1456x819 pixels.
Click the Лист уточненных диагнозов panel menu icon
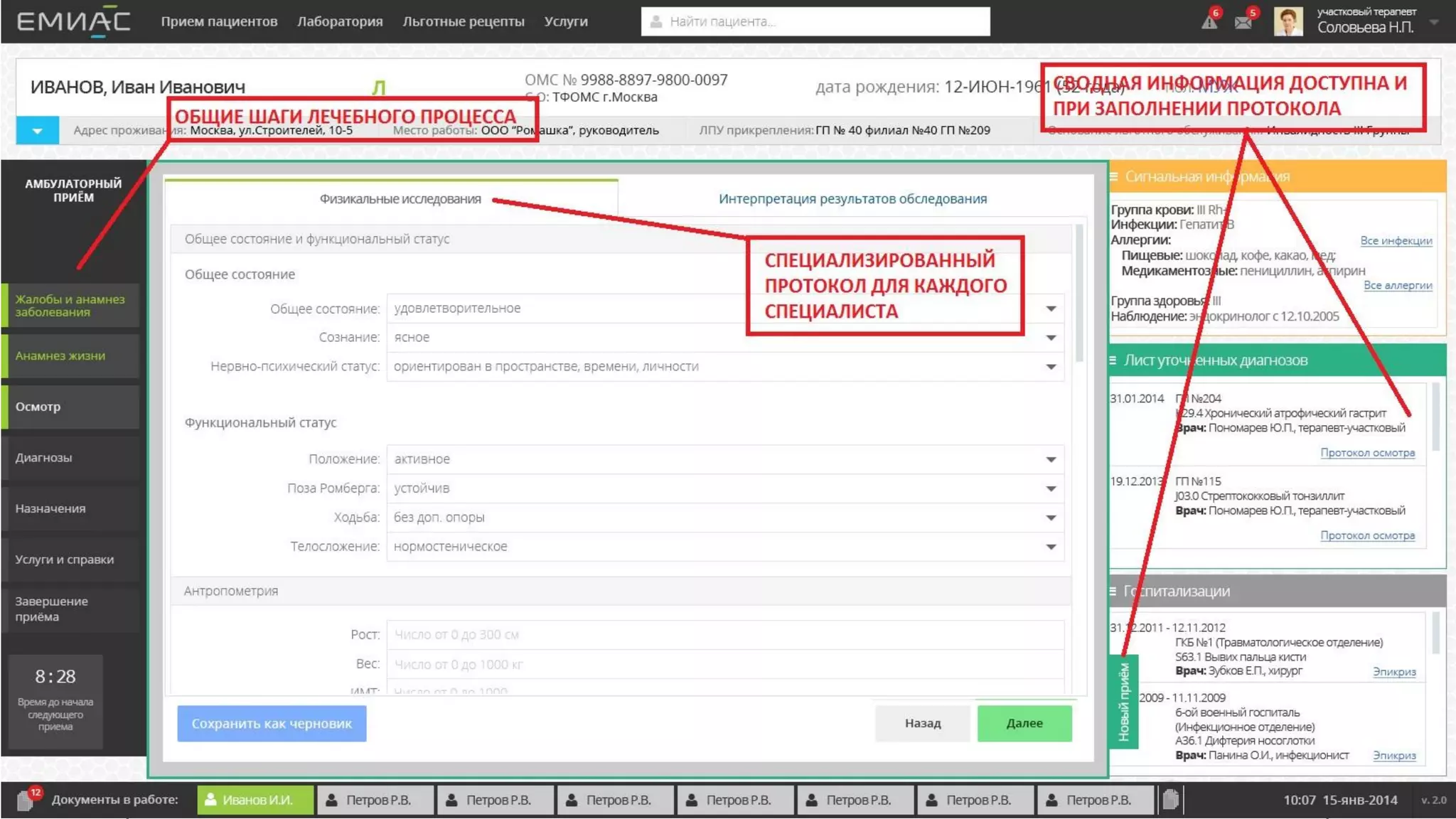click(1113, 360)
